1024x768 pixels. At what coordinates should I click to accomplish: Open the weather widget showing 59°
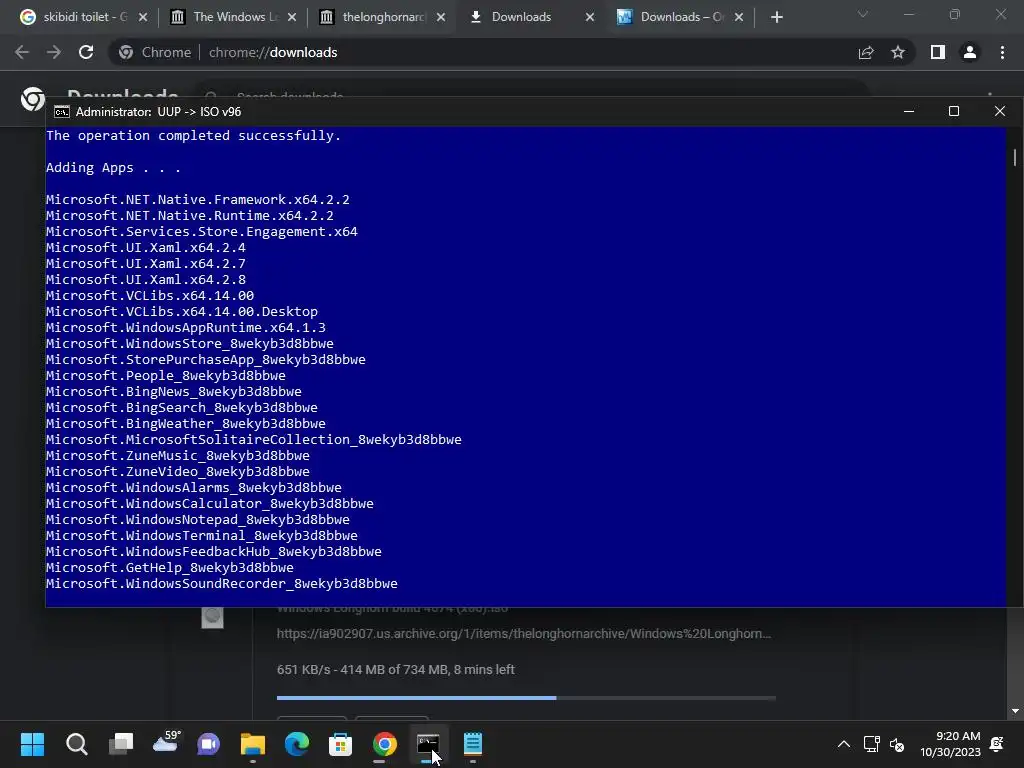(165, 743)
